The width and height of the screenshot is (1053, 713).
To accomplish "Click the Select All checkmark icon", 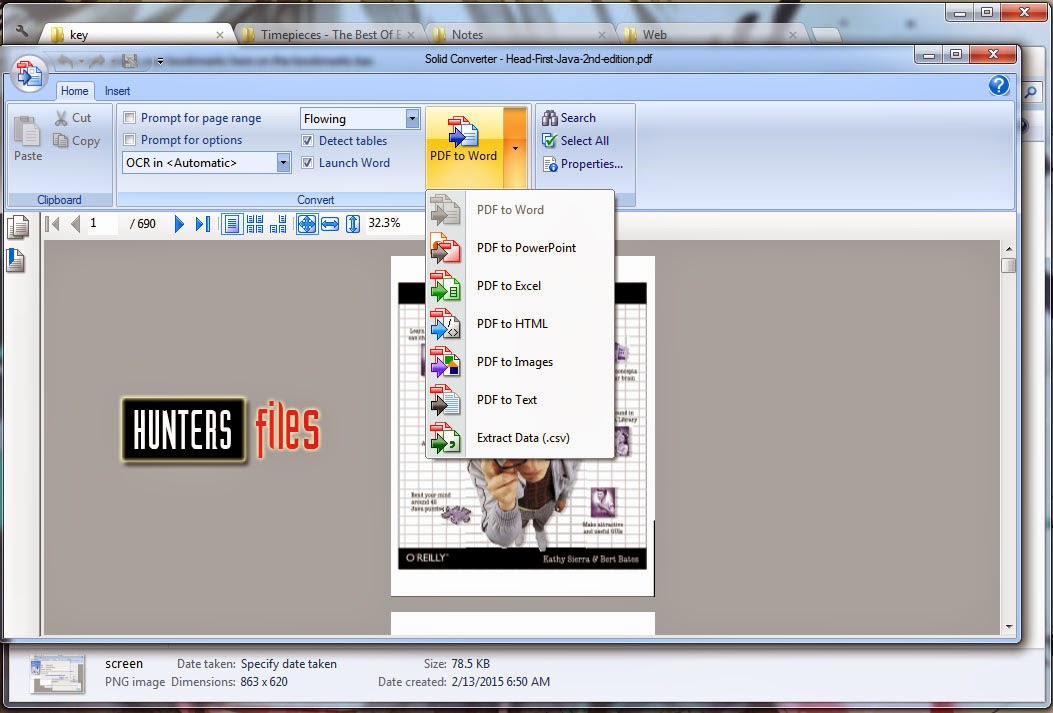I will (x=549, y=140).
